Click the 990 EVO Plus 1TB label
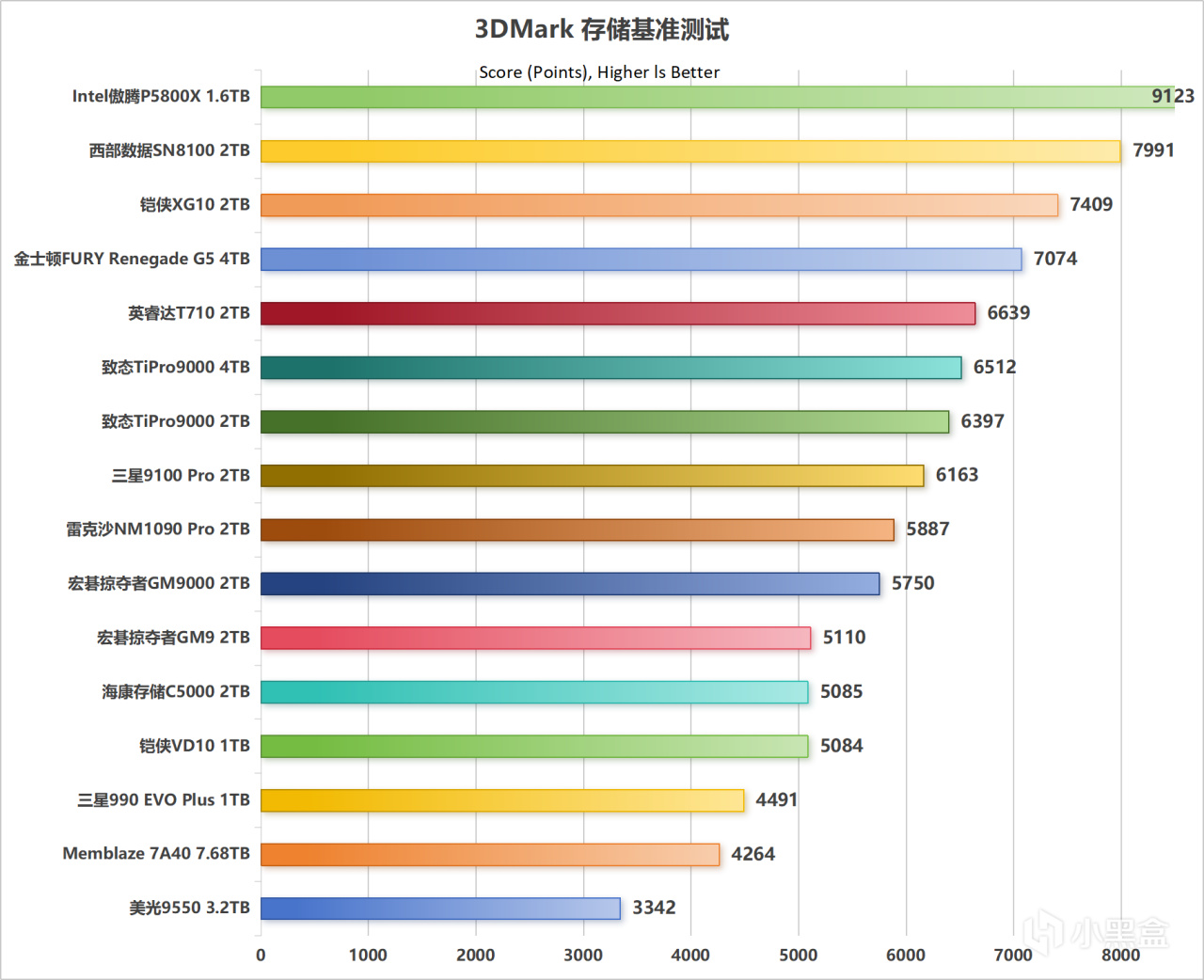The width and height of the screenshot is (1204, 980). (x=164, y=800)
